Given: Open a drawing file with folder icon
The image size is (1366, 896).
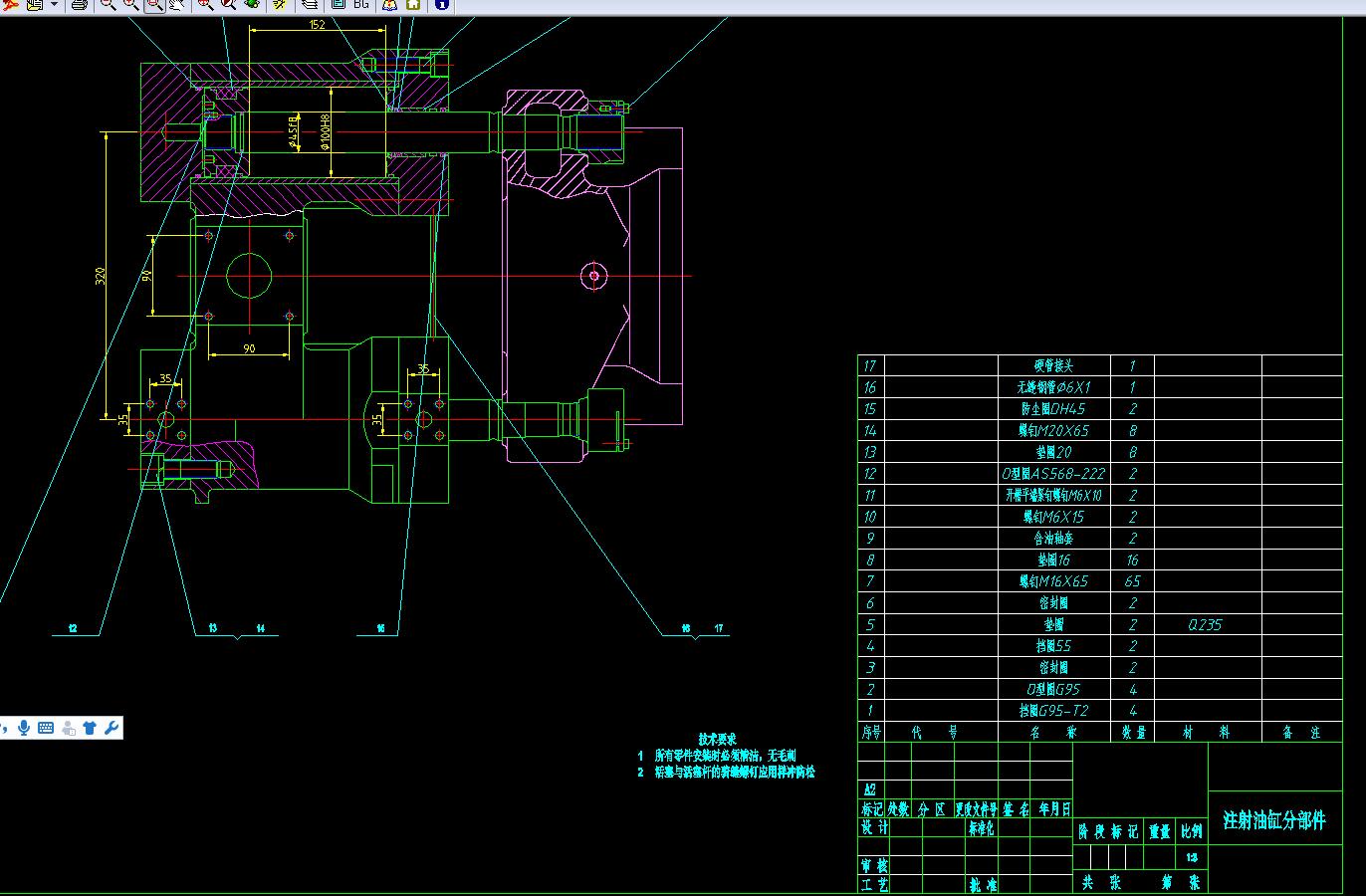Looking at the screenshot, I should point(35,4).
